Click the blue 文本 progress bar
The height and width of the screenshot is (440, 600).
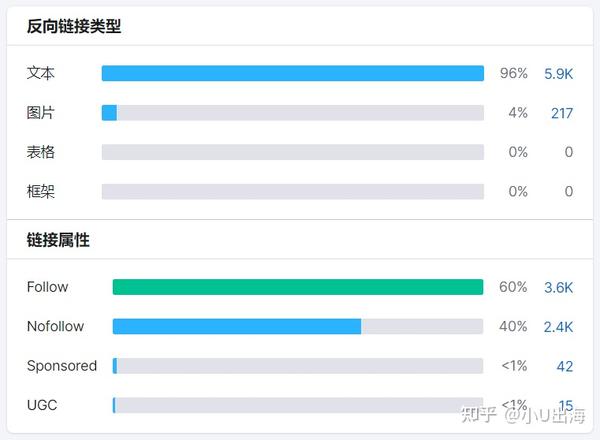(292, 74)
